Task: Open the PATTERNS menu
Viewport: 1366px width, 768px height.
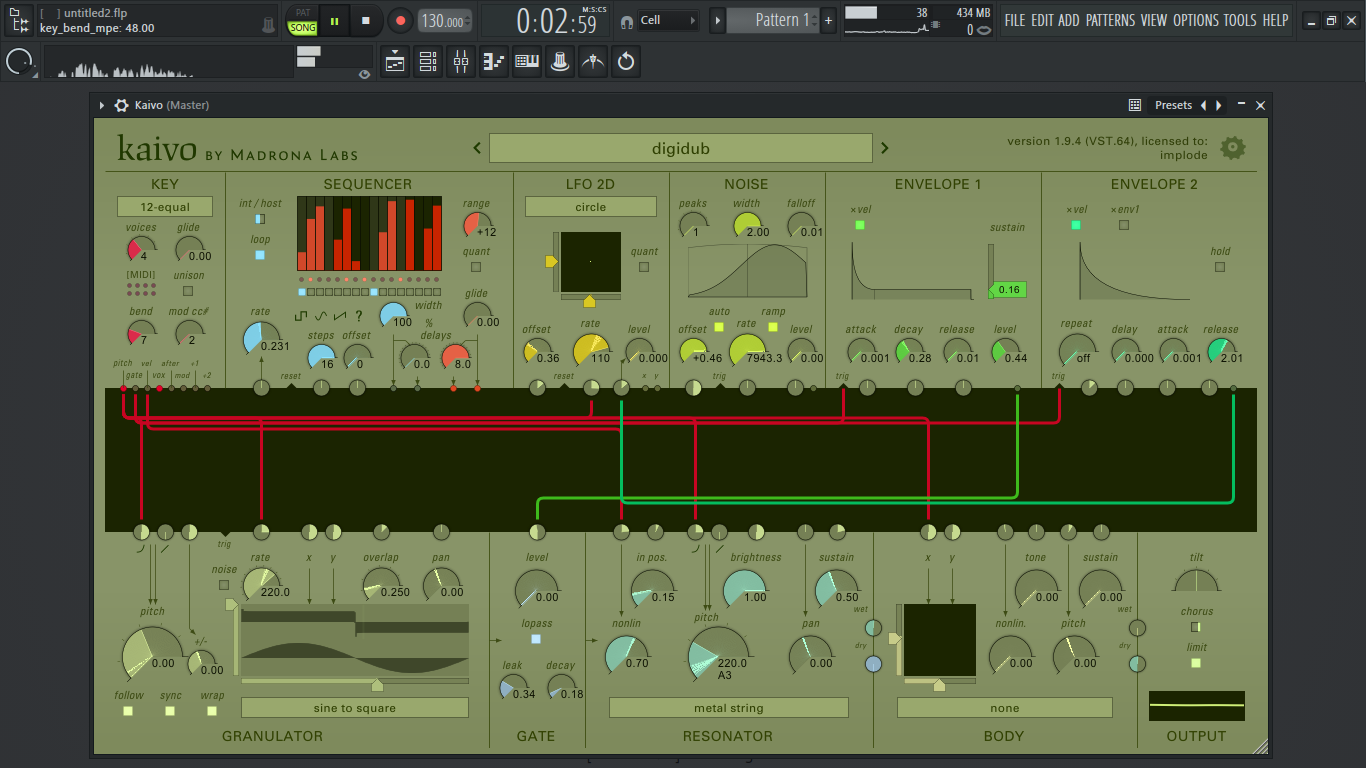Action: pyautogui.click(x=1111, y=20)
